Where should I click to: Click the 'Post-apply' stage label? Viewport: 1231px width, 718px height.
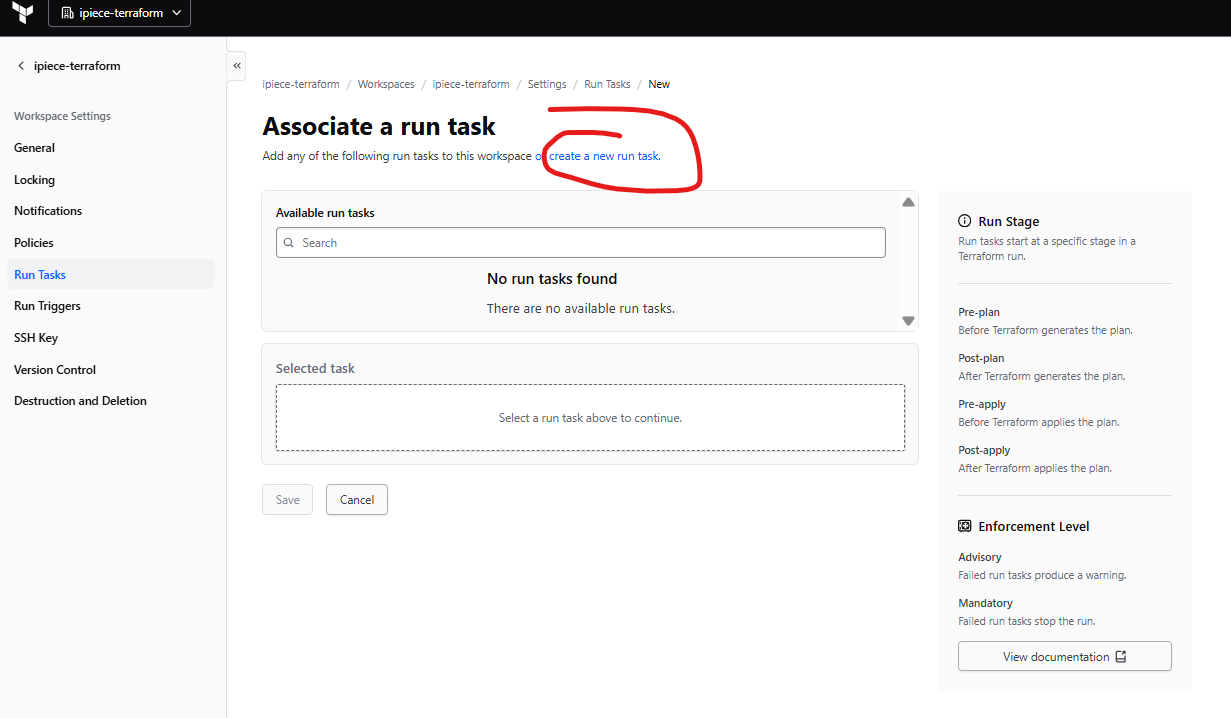pyautogui.click(x=984, y=450)
